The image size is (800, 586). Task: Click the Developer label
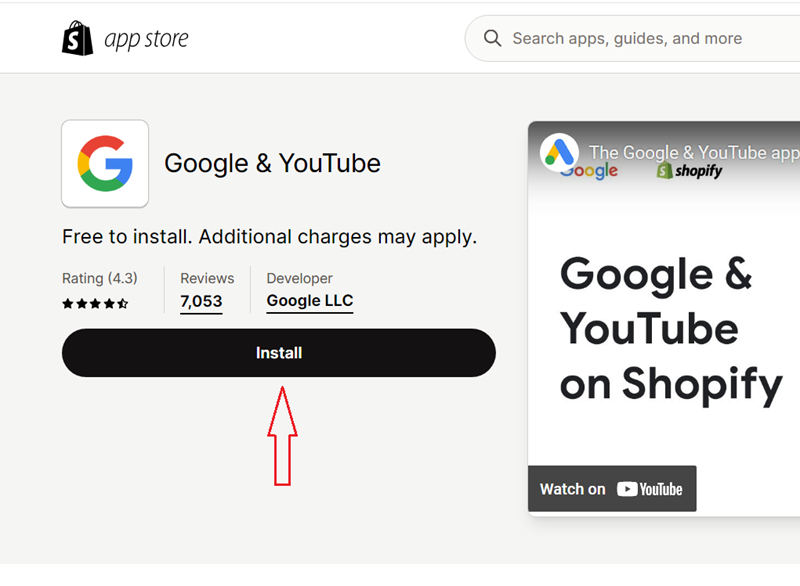click(x=299, y=278)
